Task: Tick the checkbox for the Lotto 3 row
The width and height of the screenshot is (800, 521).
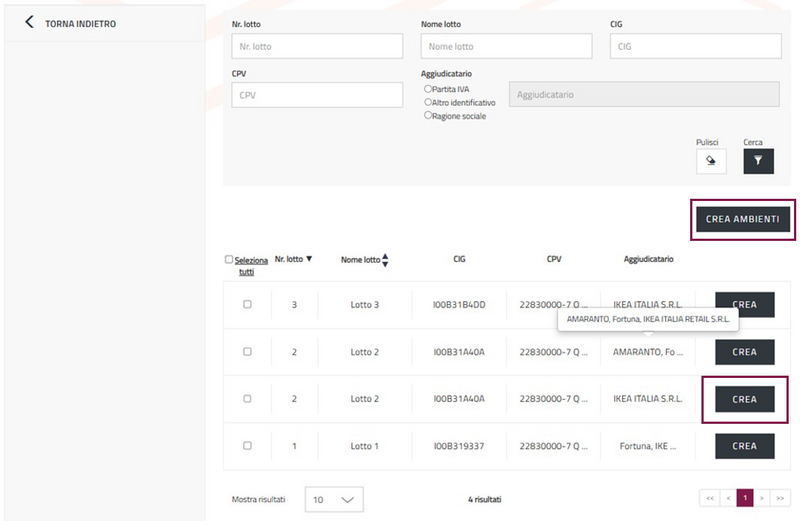Action: pos(247,304)
